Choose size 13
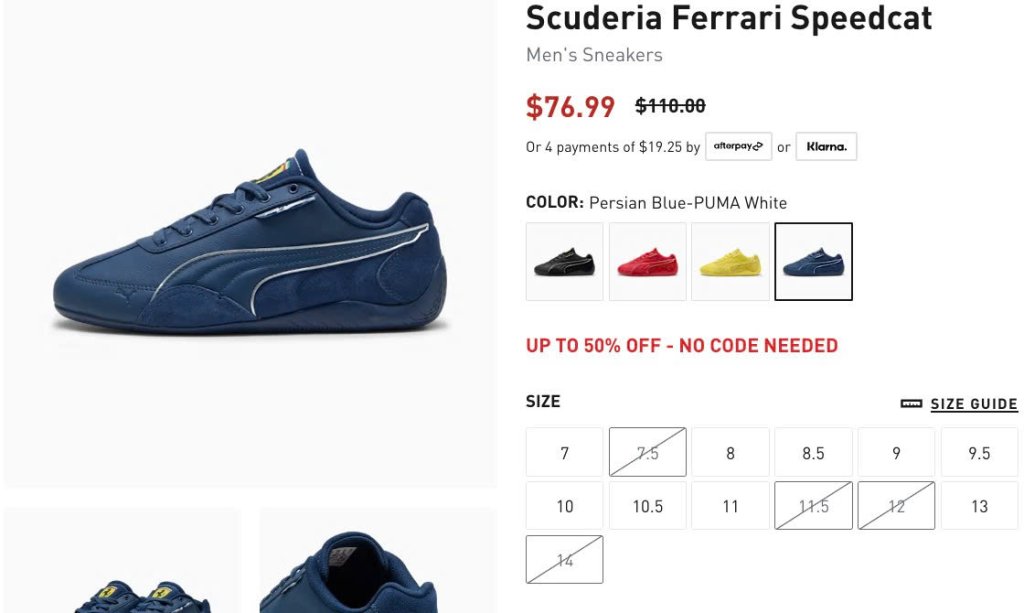Viewport: 1024px width, 613px height. click(979, 506)
